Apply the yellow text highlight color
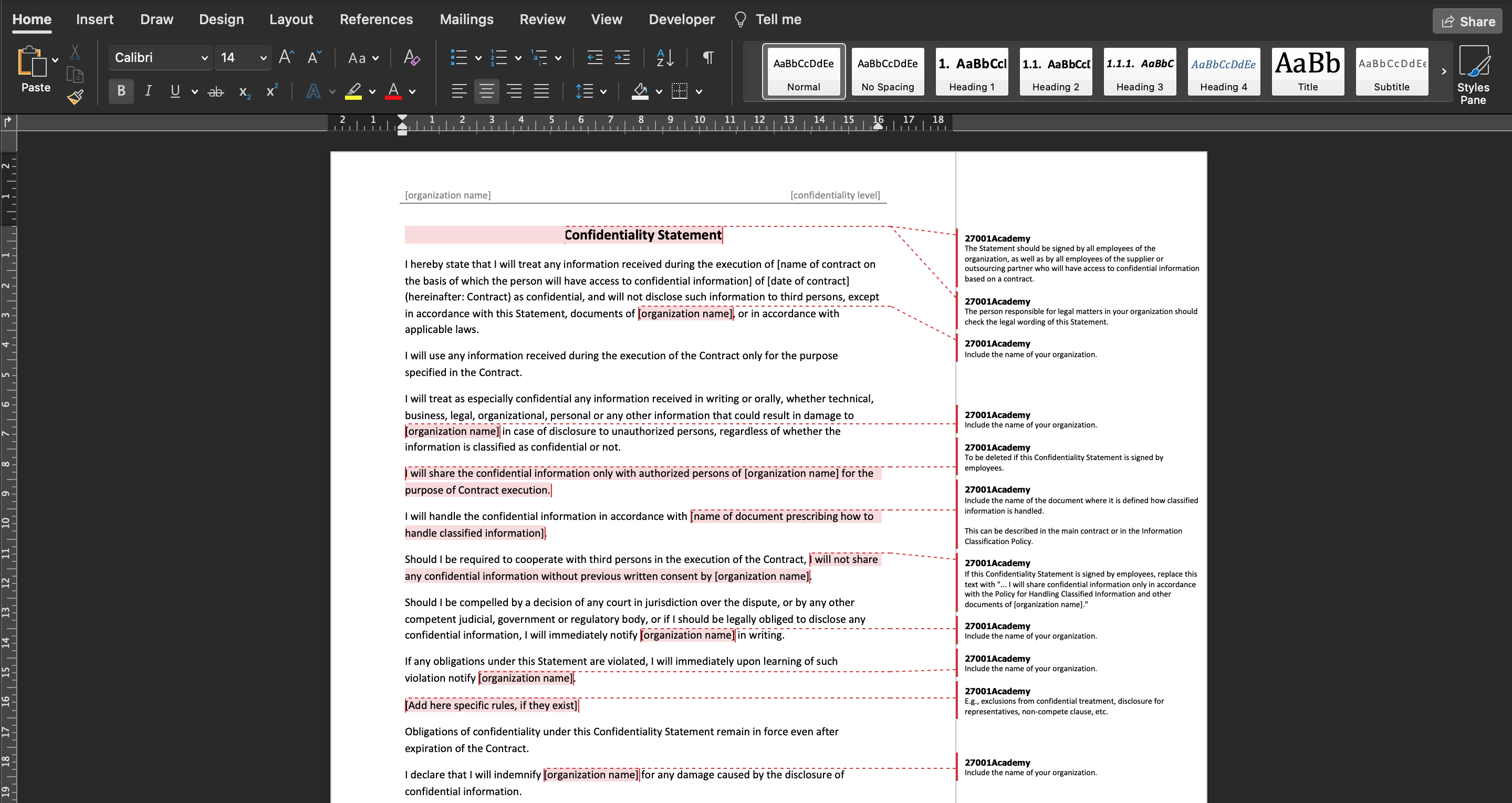Viewport: 1512px width, 803px height. [353, 91]
